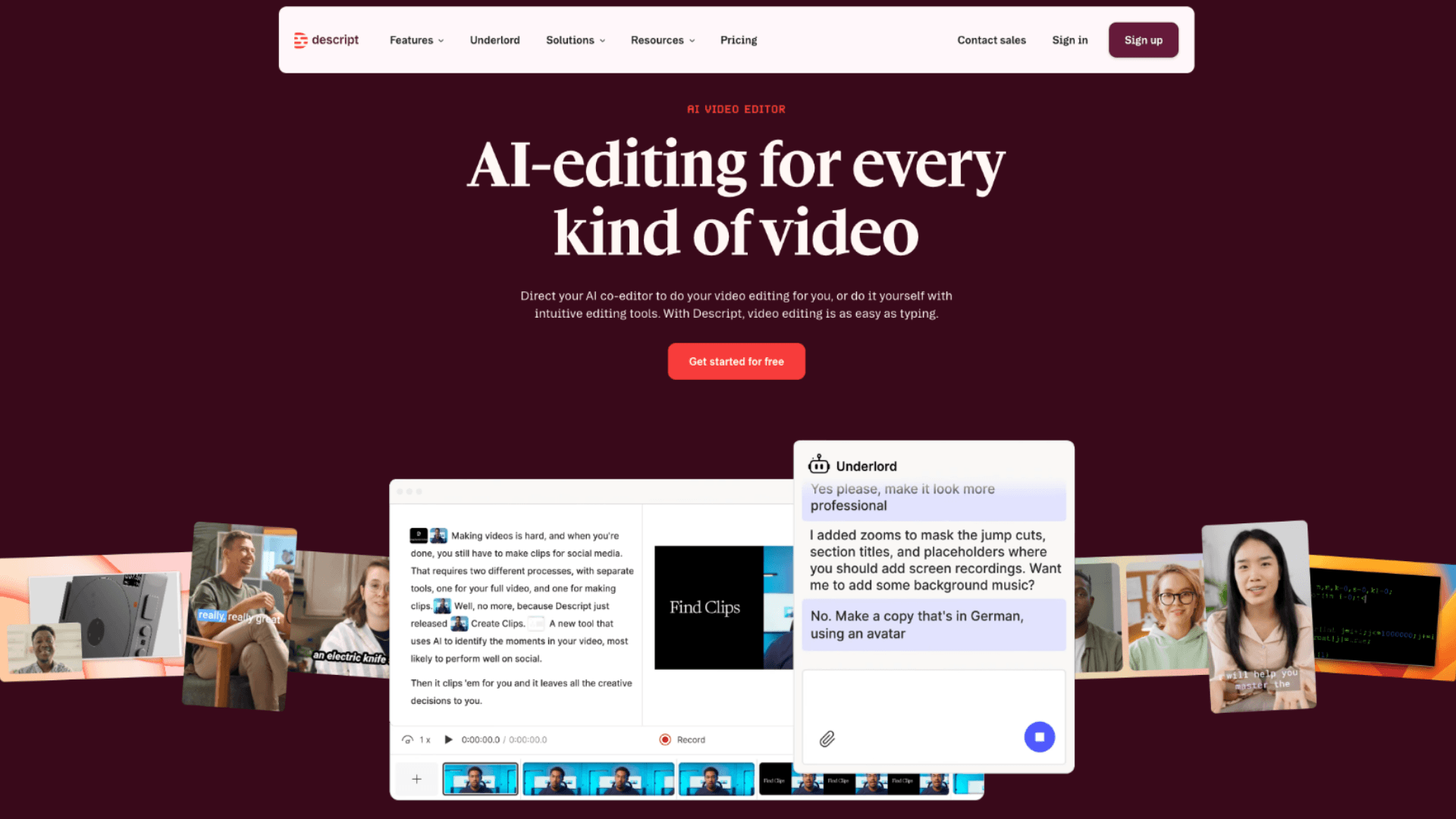Click the Find Clips video preview
Viewport: 1456px width, 819px height.
[723, 607]
